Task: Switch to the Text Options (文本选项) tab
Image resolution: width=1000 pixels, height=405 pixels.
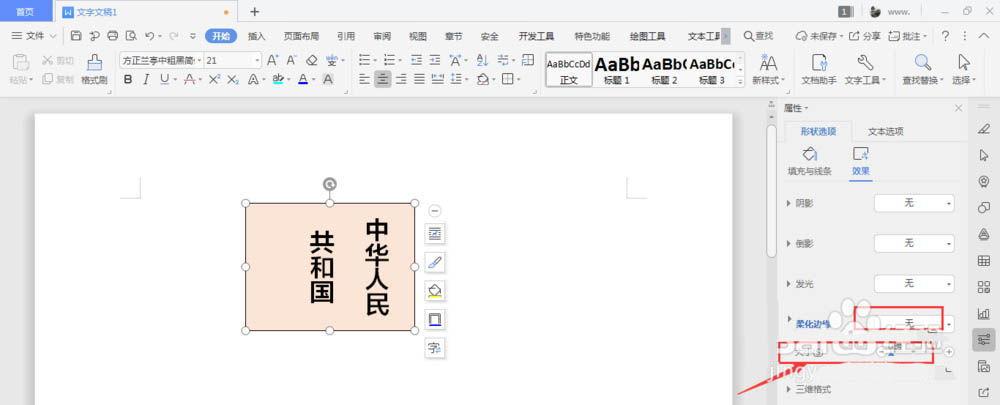Action: click(x=884, y=131)
